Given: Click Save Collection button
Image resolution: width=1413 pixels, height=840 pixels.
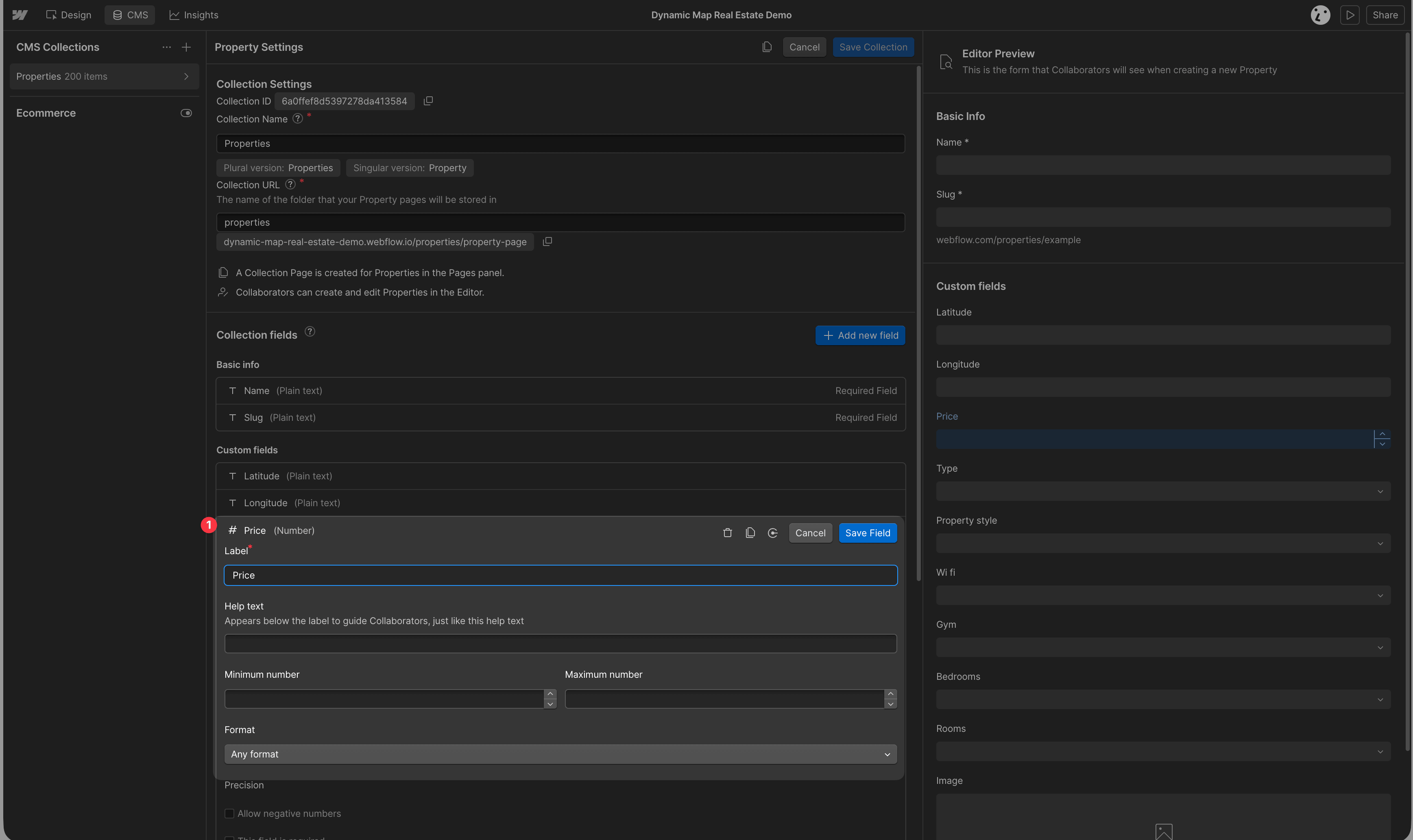Looking at the screenshot, I should [x=873, y=47].
